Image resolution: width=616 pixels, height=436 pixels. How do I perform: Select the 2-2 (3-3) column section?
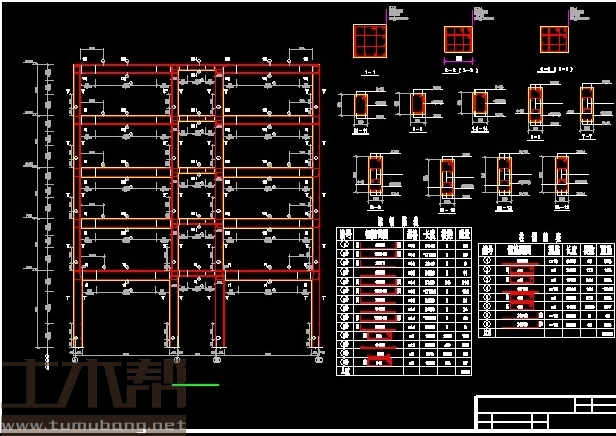click(458, 40)
